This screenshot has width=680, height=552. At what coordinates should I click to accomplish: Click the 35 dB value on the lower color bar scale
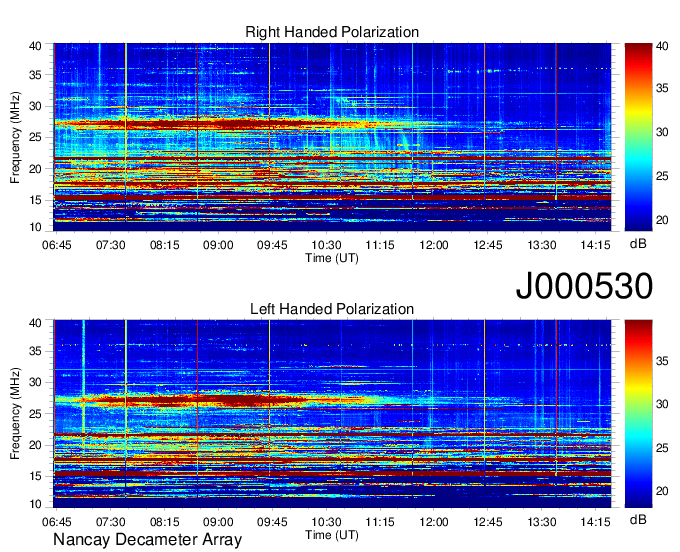(662, 361)
